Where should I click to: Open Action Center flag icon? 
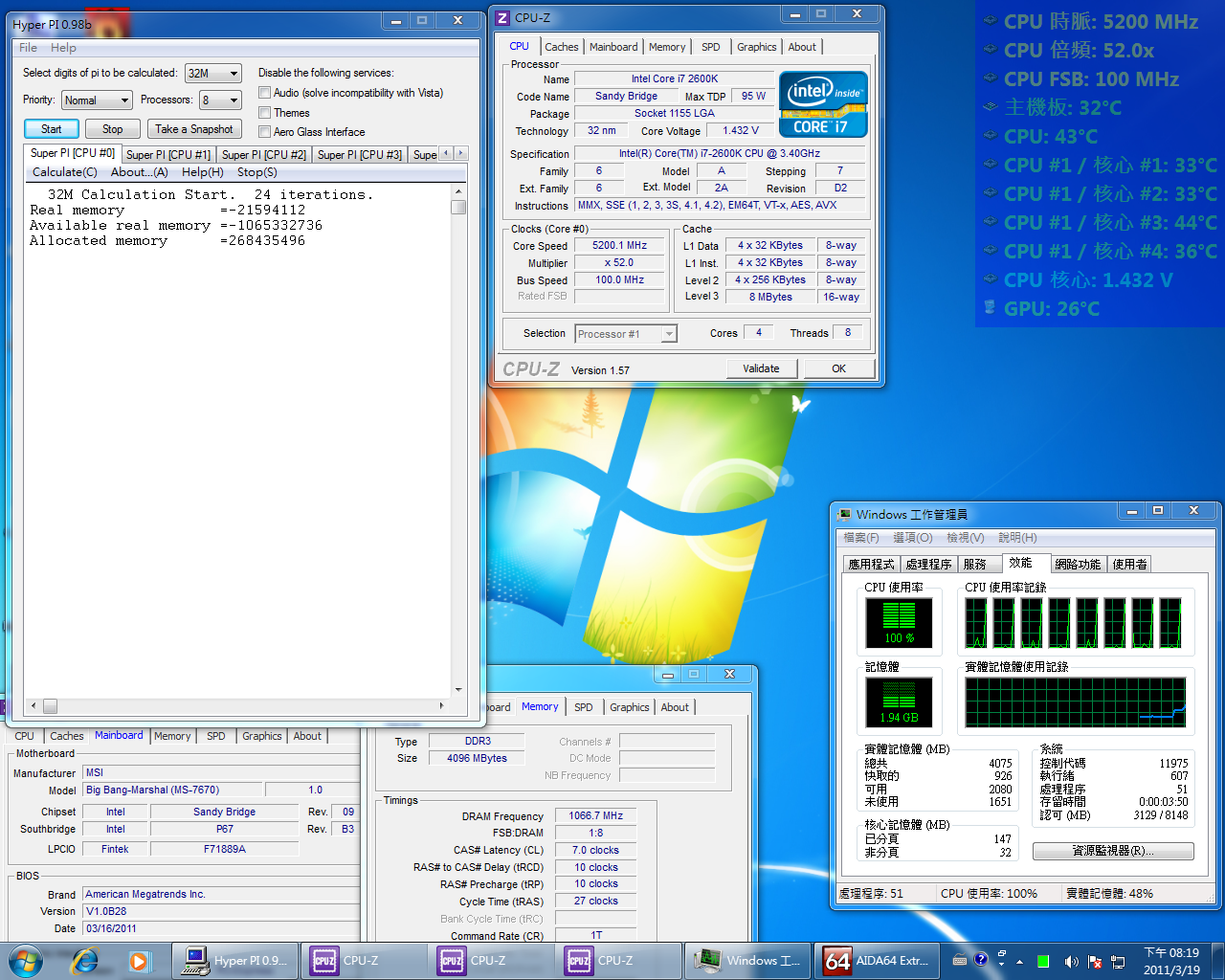point(1095,962)
